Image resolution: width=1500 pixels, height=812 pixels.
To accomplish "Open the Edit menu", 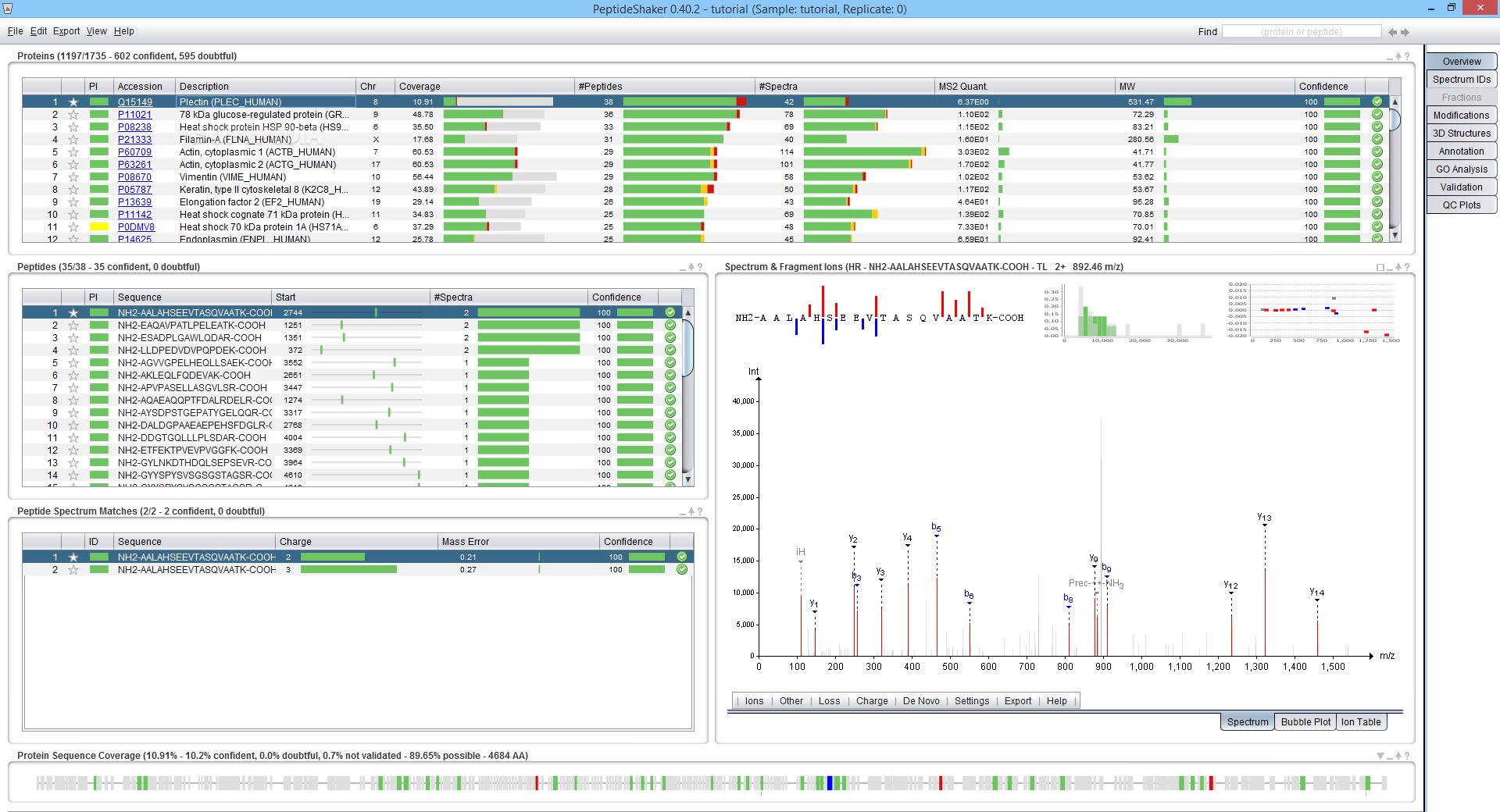I will click(x=38, y=31).
